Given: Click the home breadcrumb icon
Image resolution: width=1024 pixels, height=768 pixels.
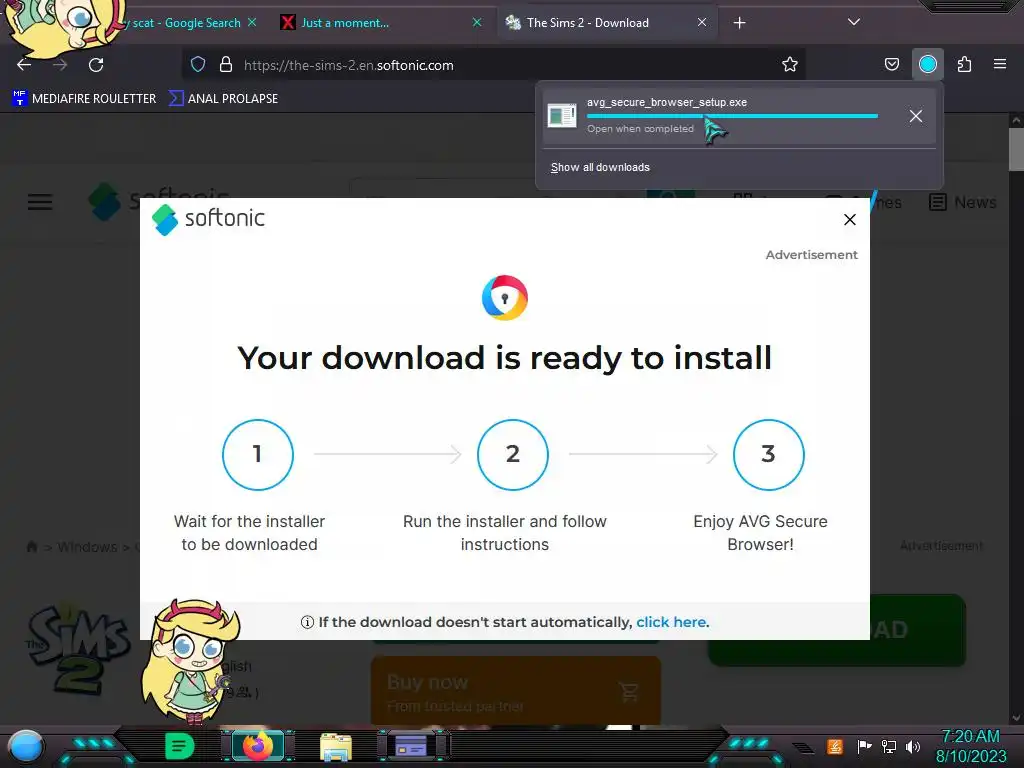Looking at the screenshot, I should [31, 547].
